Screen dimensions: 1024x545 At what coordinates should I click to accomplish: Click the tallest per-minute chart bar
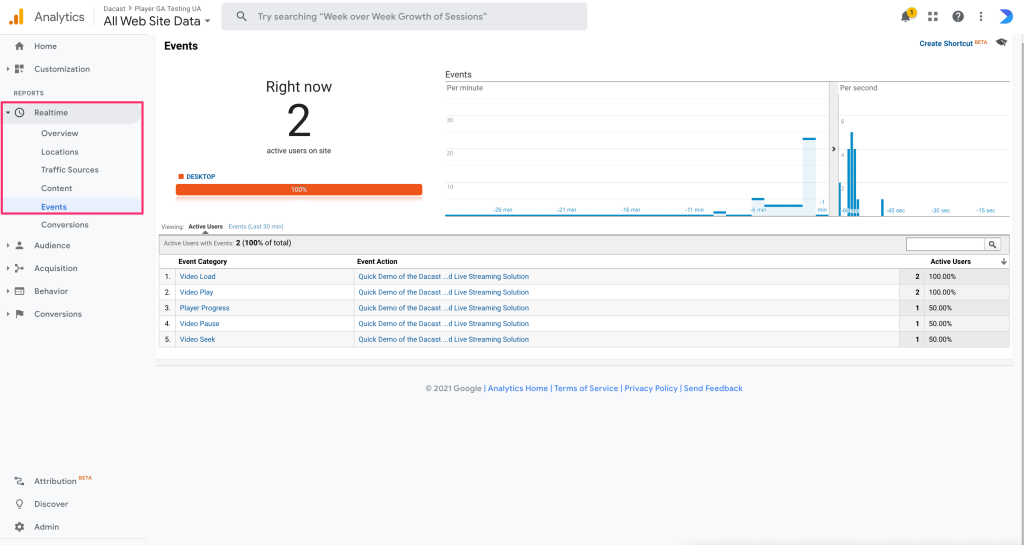pos(809,176)
